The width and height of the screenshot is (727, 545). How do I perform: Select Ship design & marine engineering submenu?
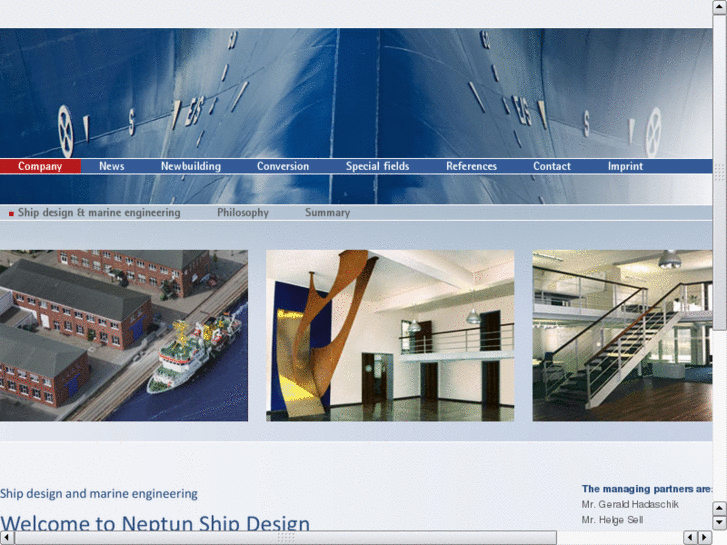click(x=99, y=212)
